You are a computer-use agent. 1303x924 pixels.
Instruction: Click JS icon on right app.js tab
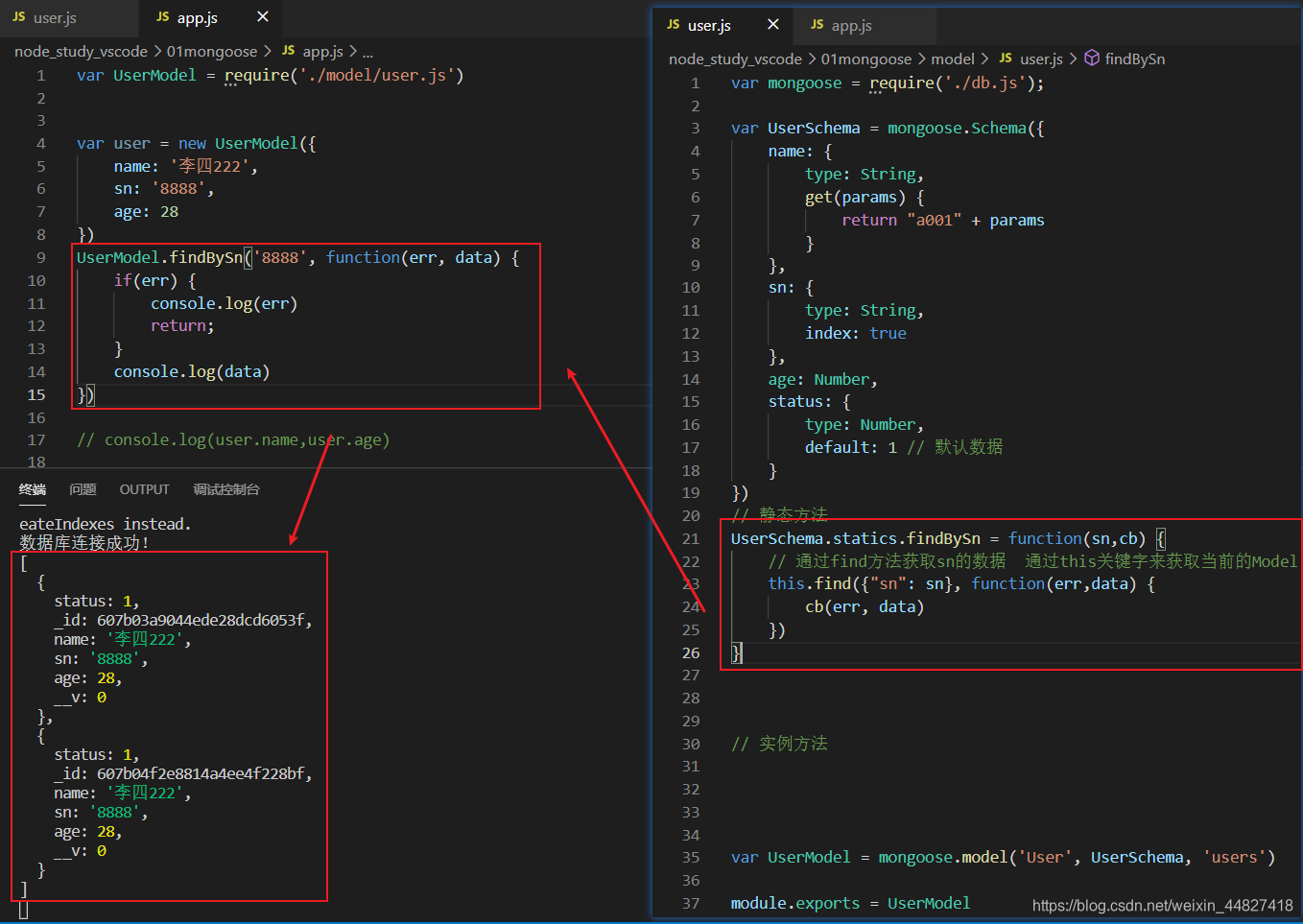[x=817, y=25]
